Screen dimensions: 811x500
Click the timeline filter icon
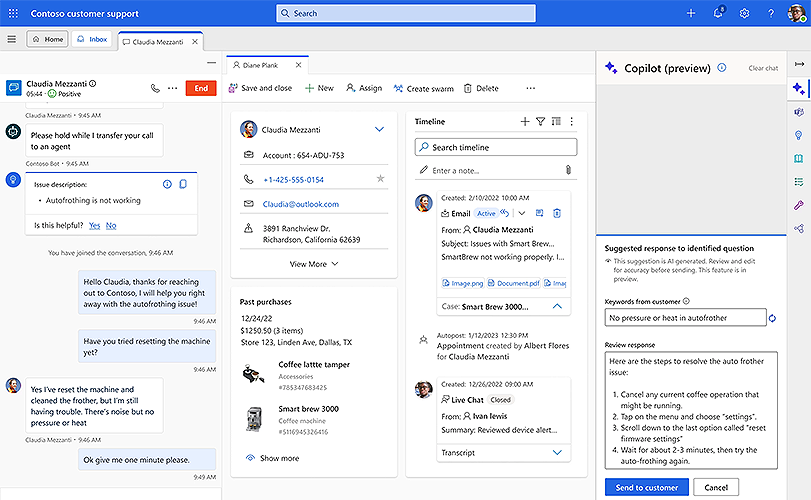click(x=540, y=121)
